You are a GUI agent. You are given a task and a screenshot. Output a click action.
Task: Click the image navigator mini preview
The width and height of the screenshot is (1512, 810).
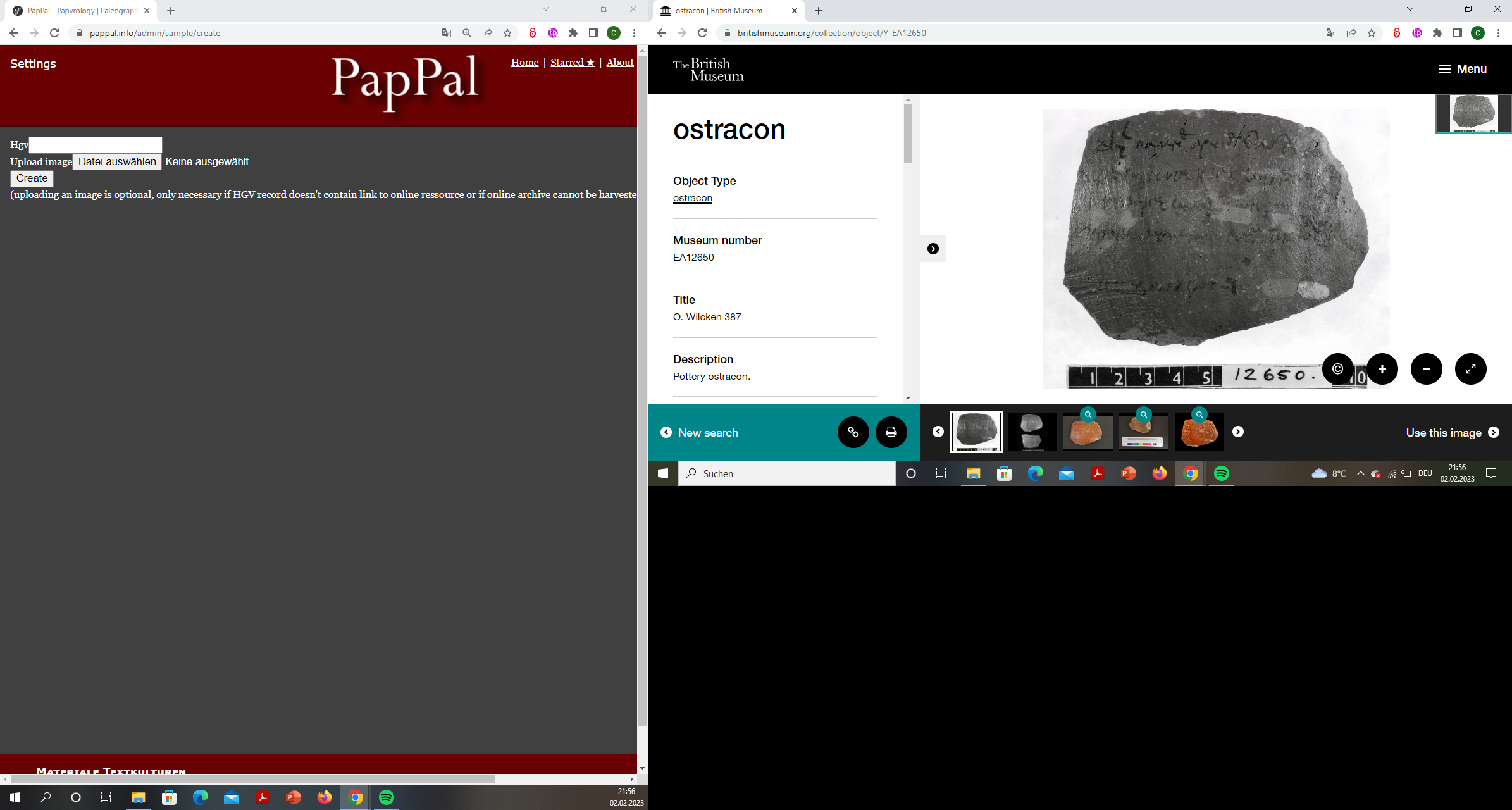(1473, 114)
